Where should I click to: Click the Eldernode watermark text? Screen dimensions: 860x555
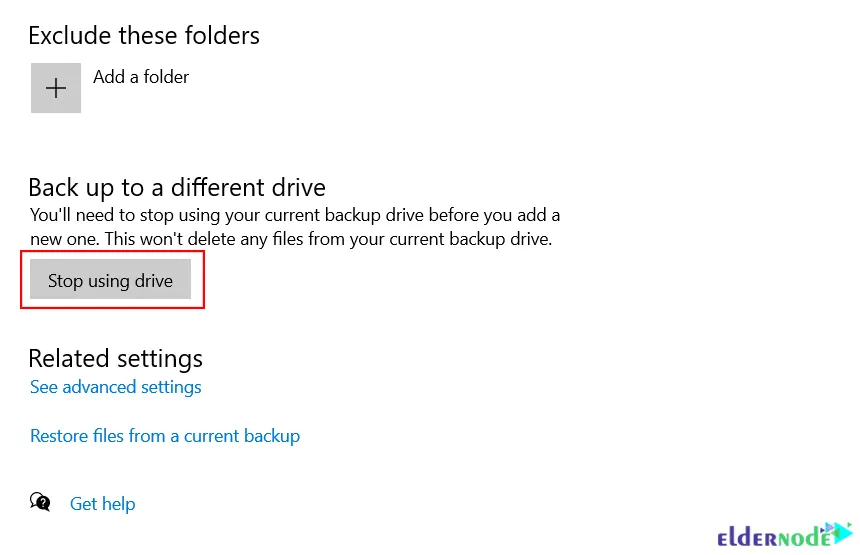(774, 537)
